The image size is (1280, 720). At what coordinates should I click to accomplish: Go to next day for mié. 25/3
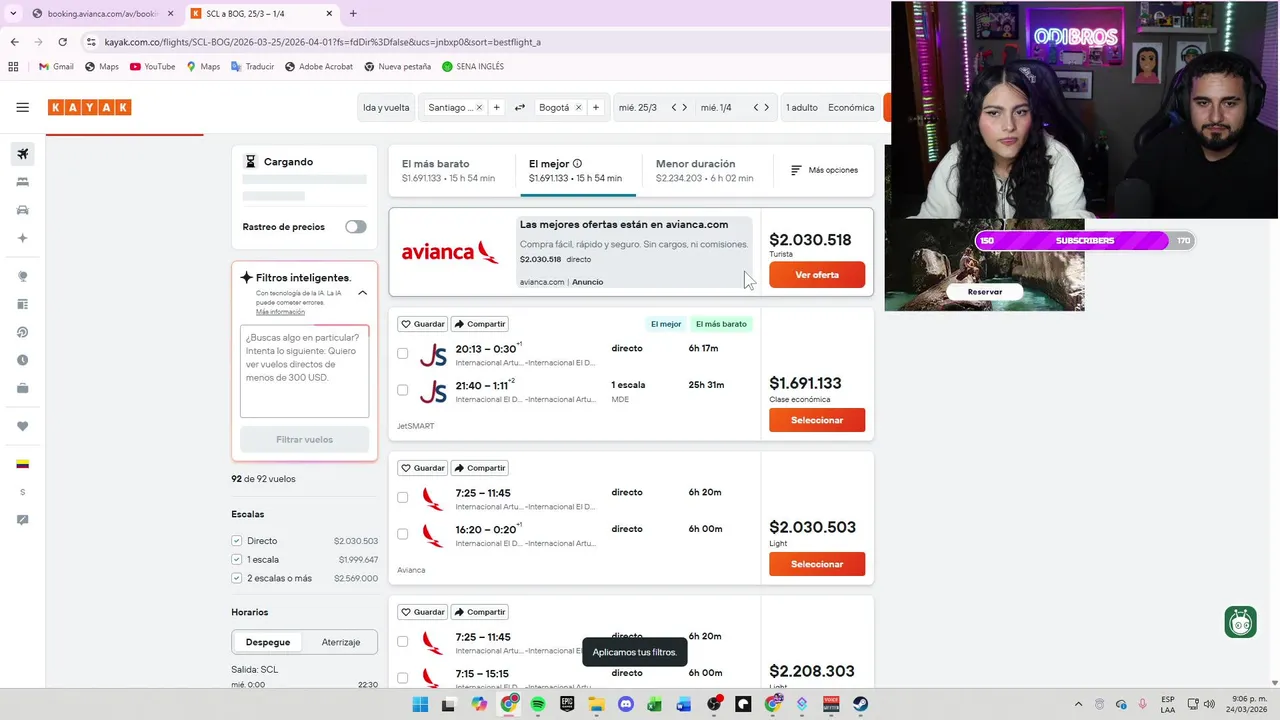[x=685, y=107]
